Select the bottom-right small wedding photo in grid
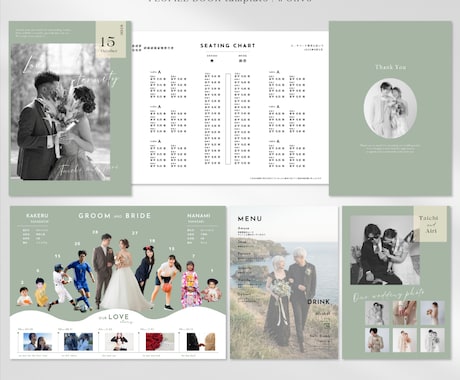 point(432,340)
